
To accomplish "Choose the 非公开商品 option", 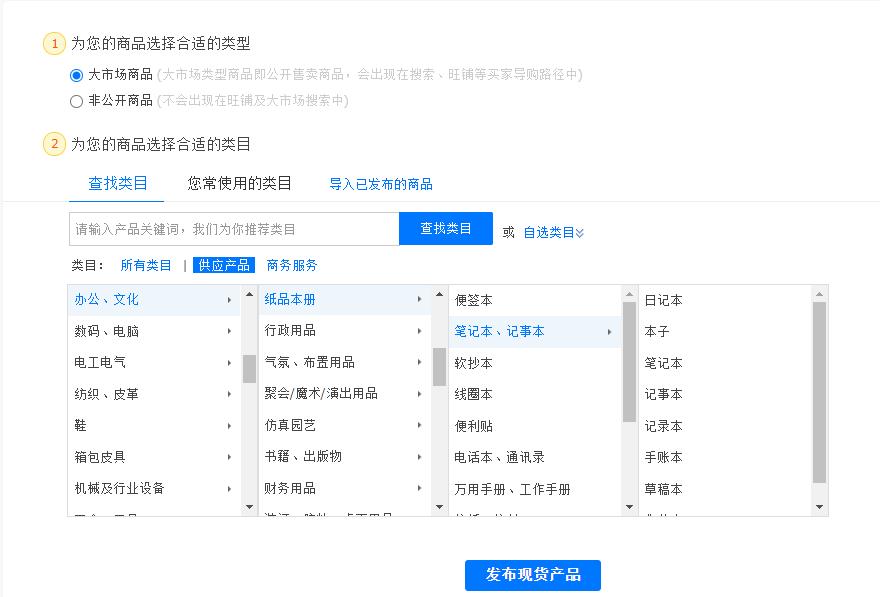I will click(x=76, y=101).
